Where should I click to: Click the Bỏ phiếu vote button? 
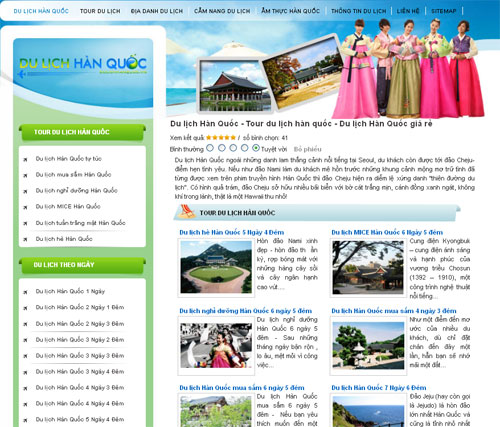(307, 149)
